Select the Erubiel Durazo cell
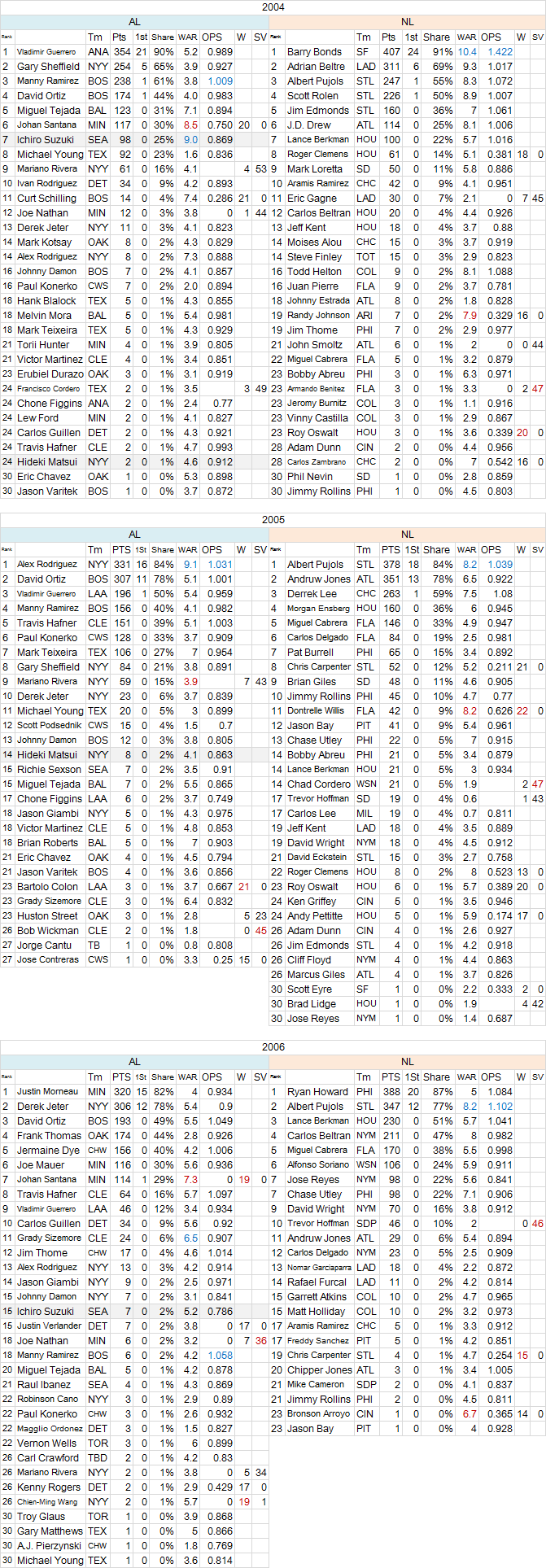 click(x=50, y=374)
